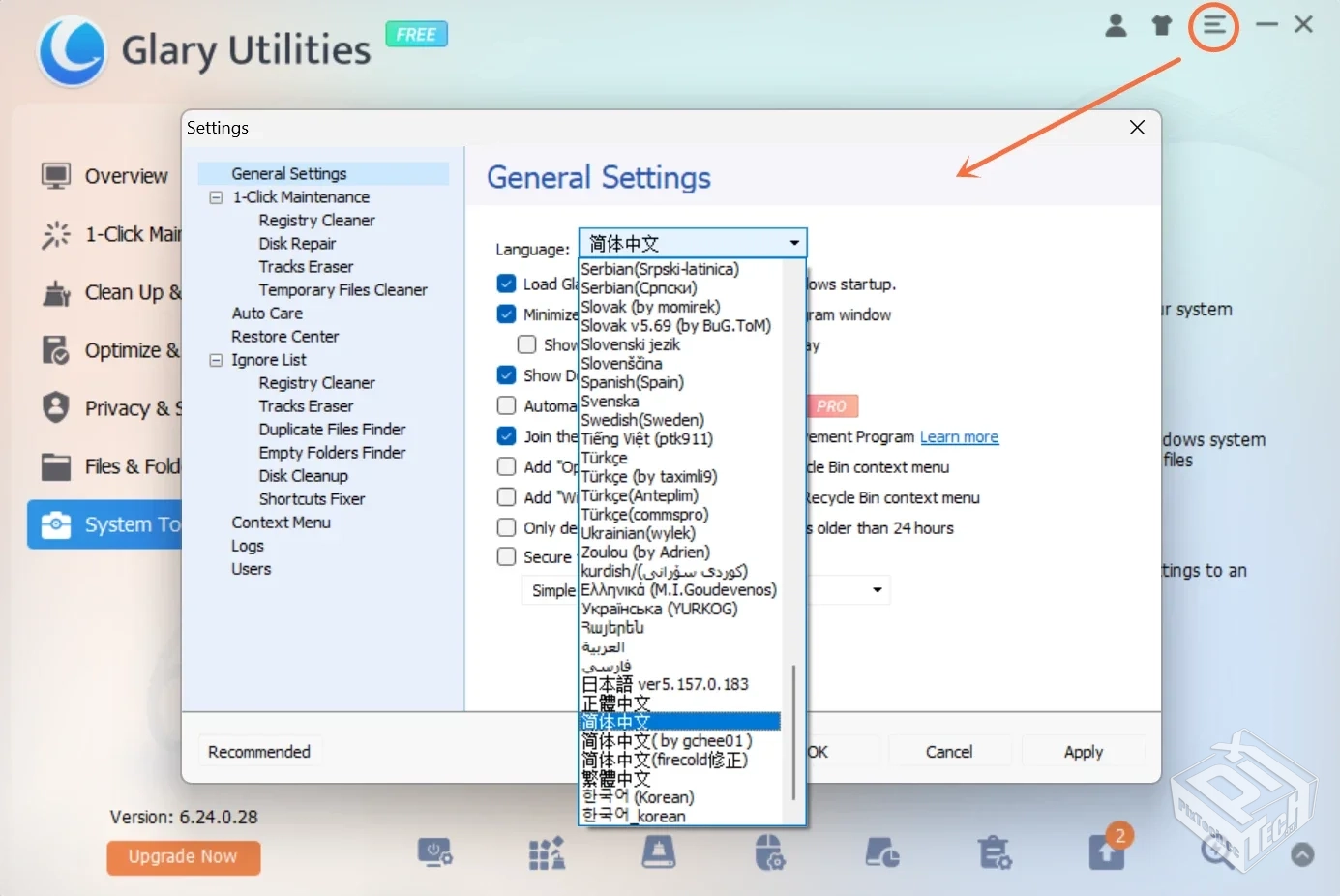Uncheck the Minimize program window checkbox
The height and width of the screenshot is (896, 1340).
tap(506, 314)
